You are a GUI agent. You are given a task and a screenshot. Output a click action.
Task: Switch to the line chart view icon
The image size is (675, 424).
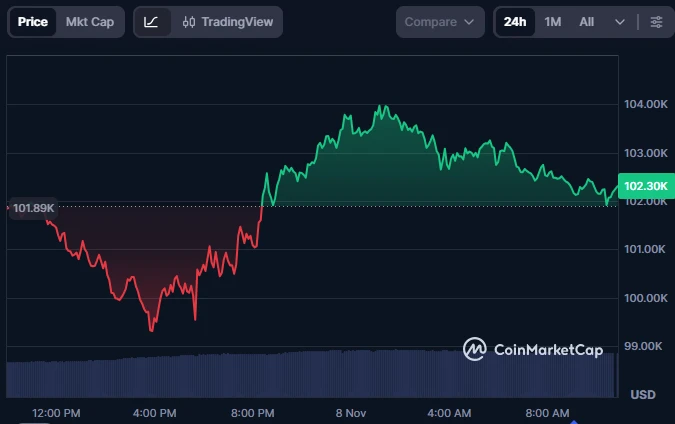pos(151,22)
